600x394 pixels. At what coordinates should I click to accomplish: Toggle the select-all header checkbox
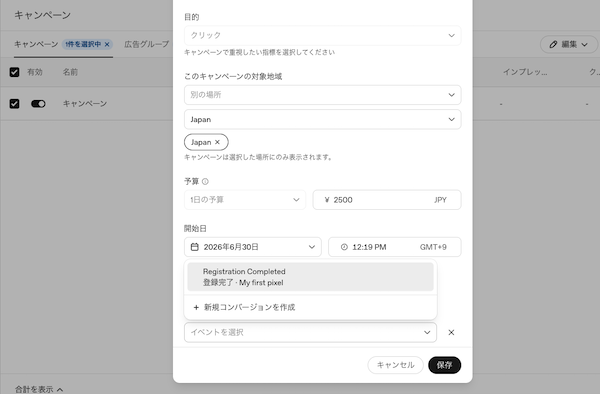(15, 72)
